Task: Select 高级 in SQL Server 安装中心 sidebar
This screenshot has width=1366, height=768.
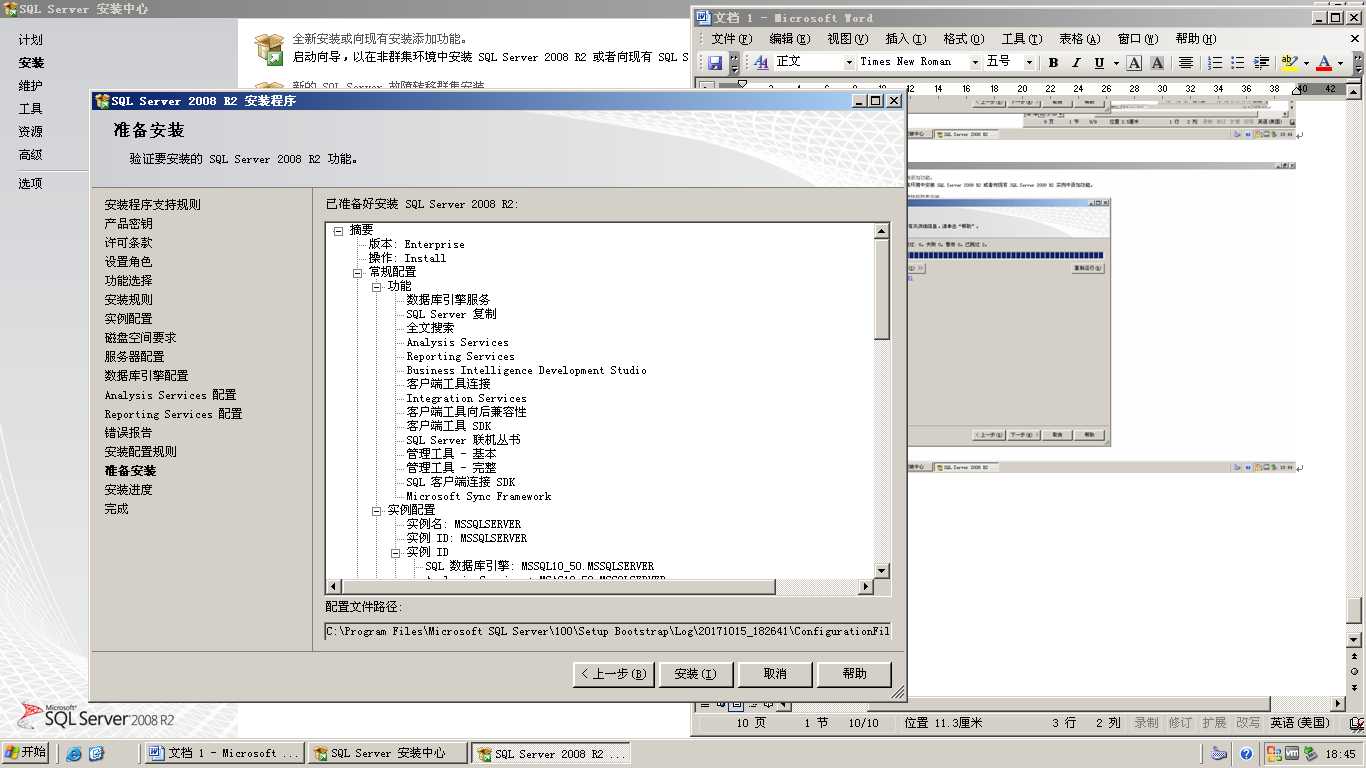Action: pyautogui.click(x=31, y=155)
